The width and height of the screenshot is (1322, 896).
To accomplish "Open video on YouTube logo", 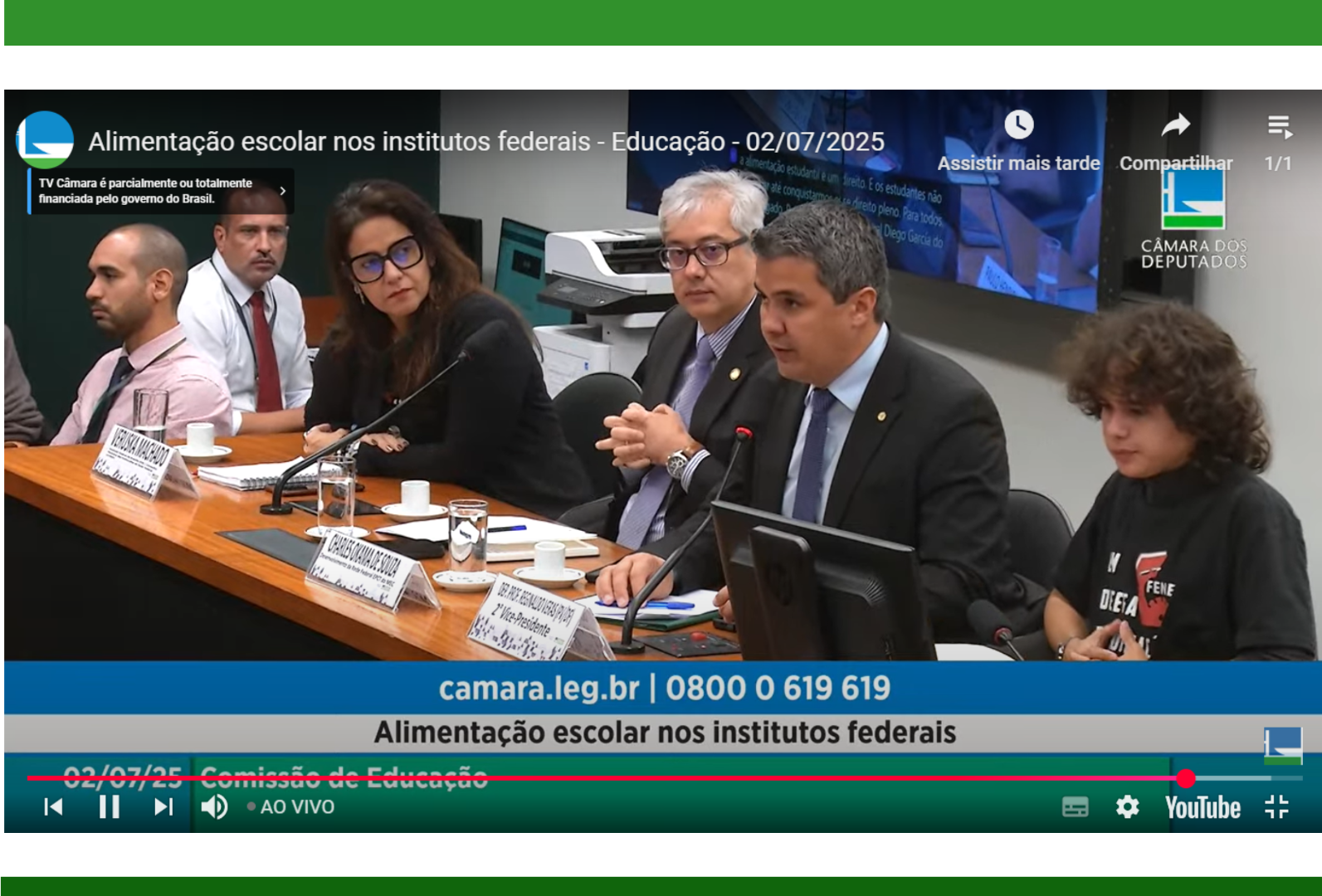I will tap(1202, 807).
